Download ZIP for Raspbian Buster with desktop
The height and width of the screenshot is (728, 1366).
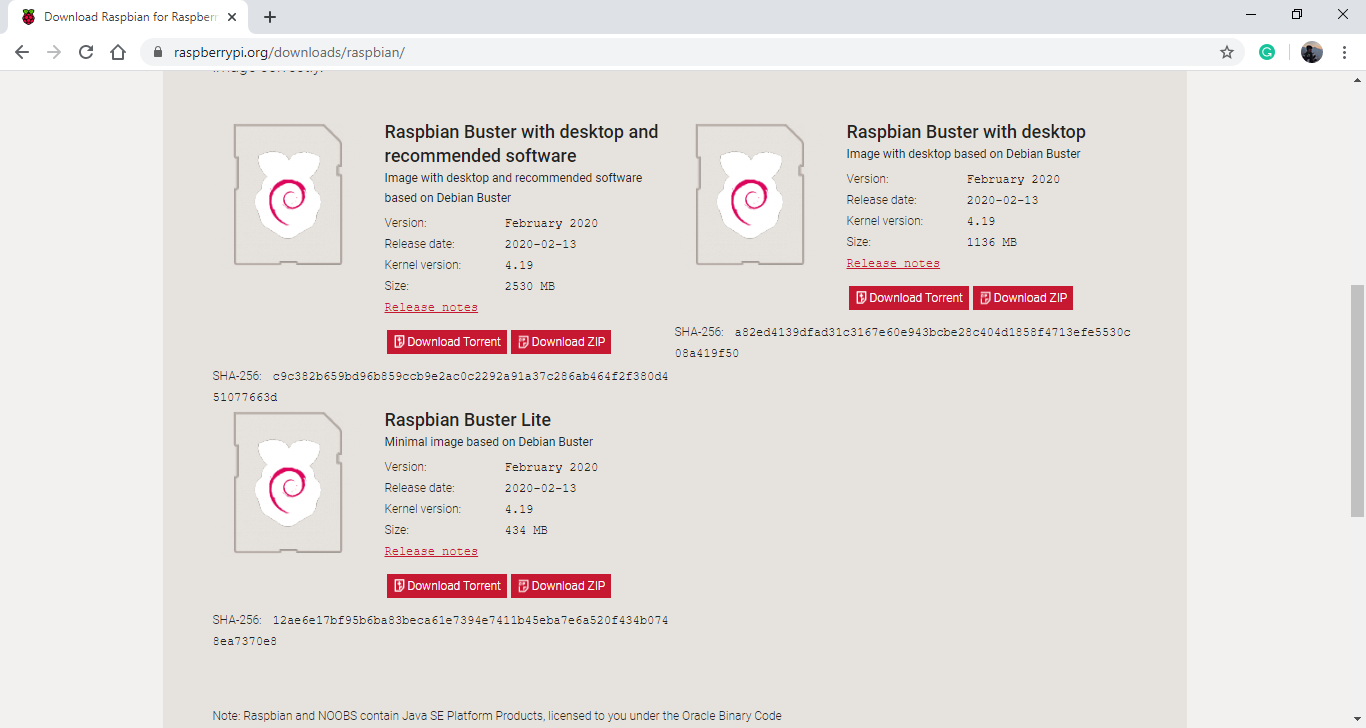[1023, 298]
